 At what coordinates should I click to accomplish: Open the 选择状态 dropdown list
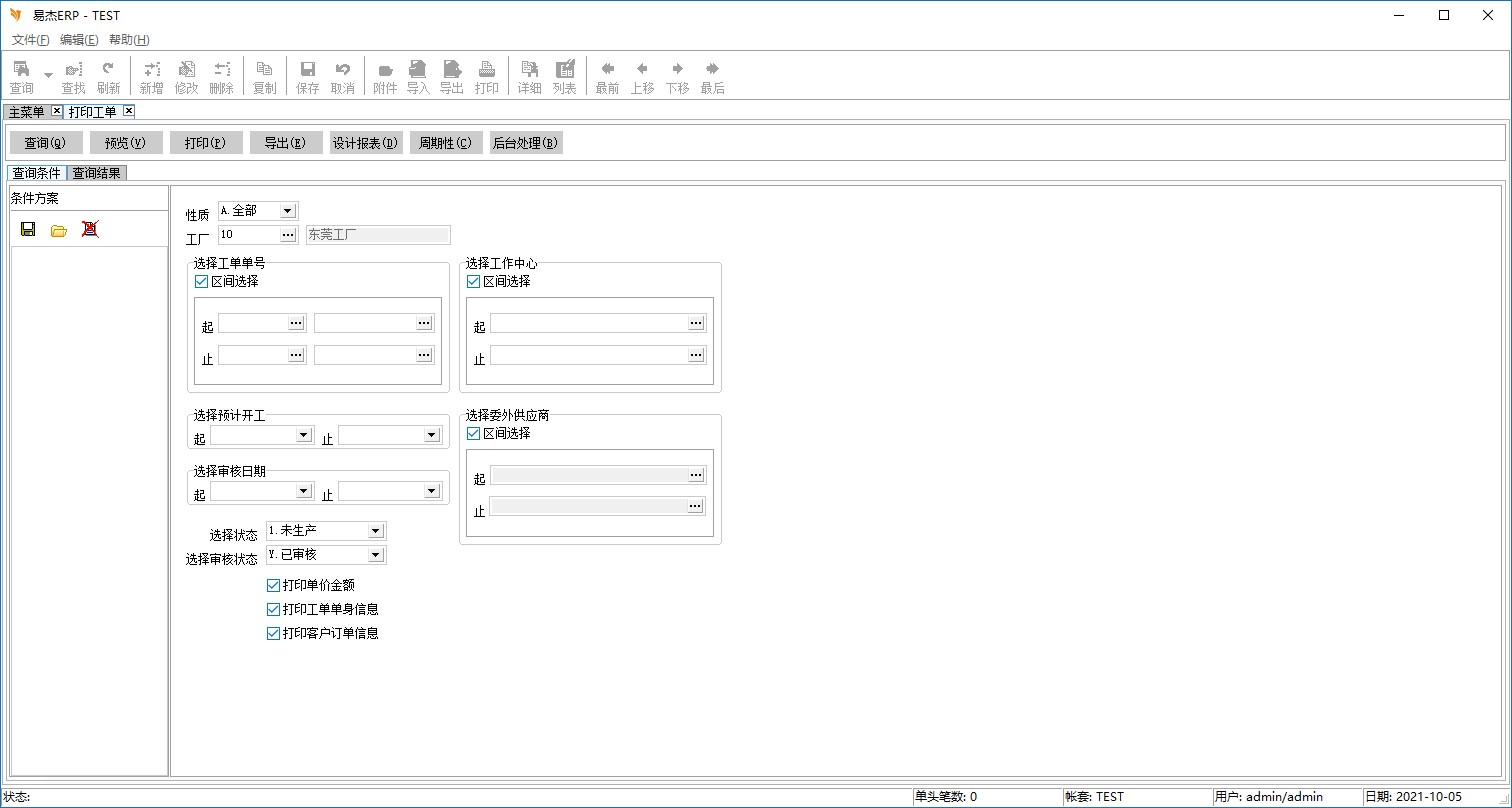(x=375, y=531)
